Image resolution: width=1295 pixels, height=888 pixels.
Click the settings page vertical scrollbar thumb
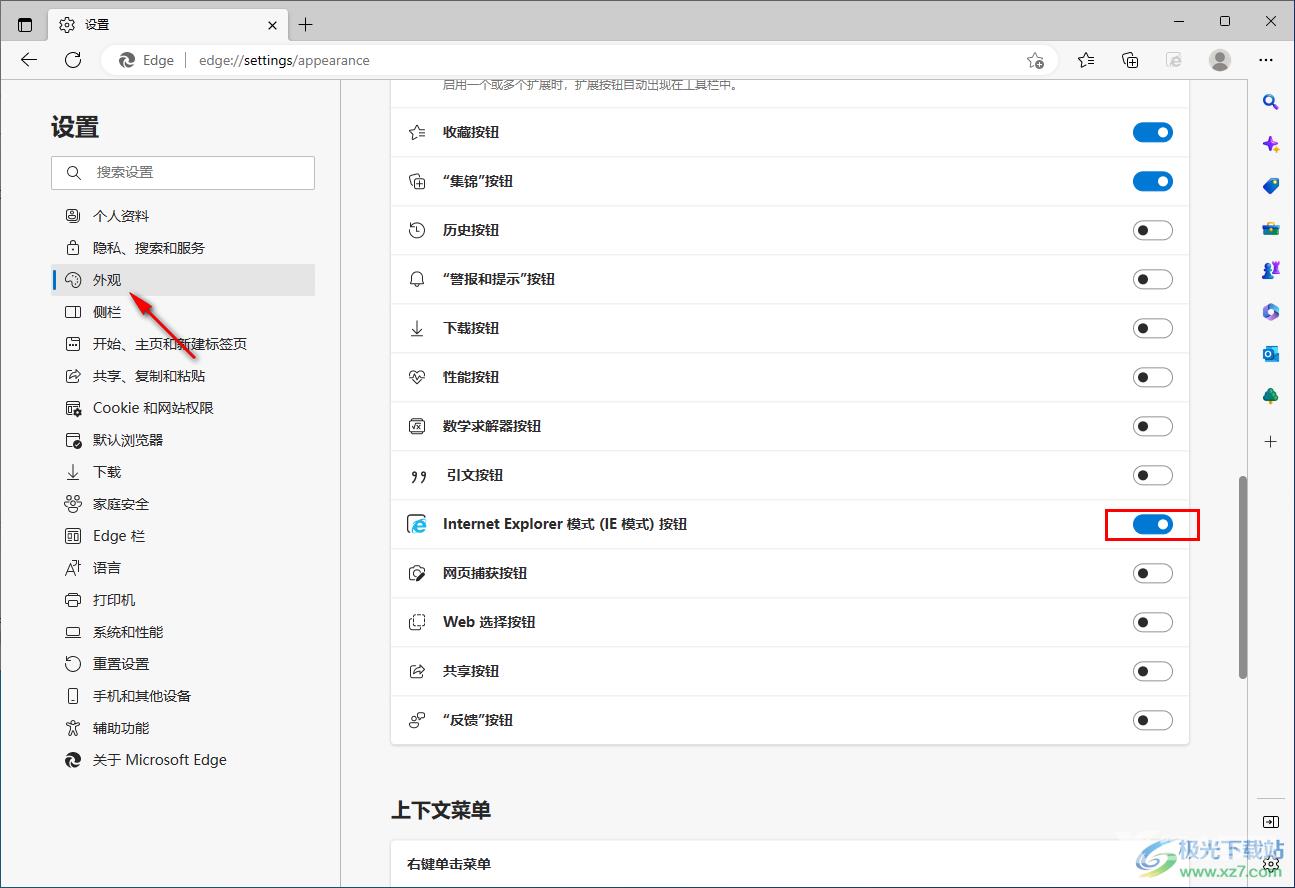pos(1243,577)
